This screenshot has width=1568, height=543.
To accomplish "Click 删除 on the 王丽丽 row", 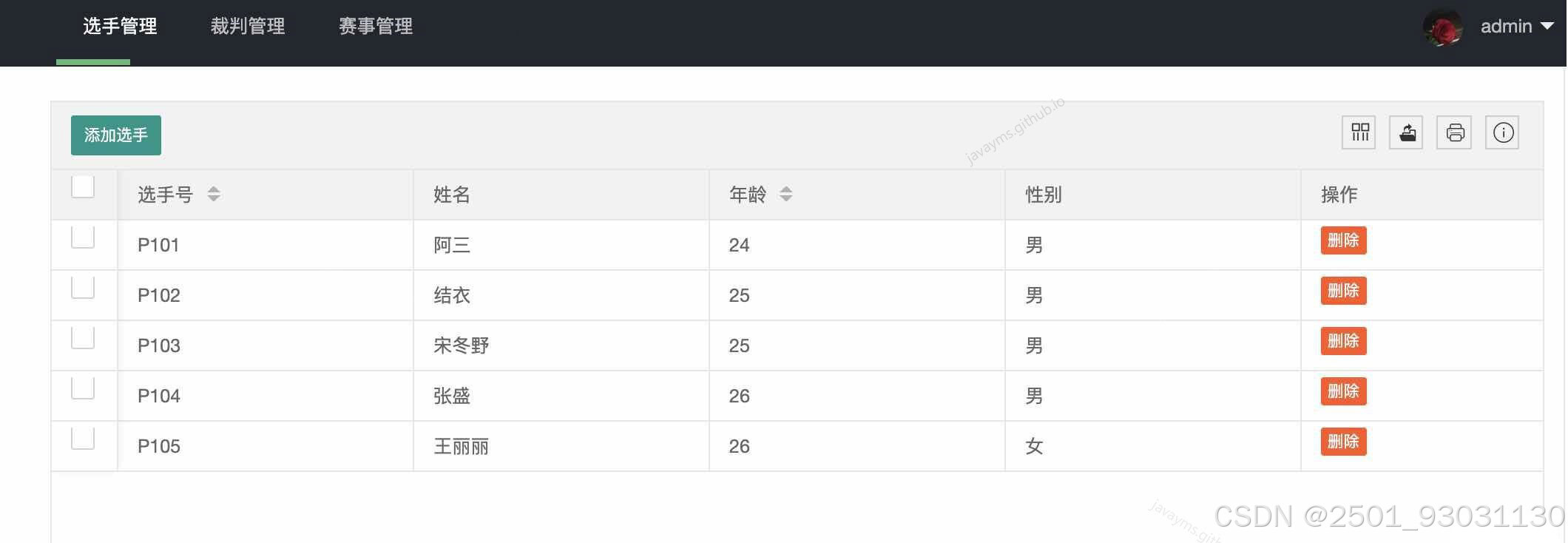I will coord(1342,442).
